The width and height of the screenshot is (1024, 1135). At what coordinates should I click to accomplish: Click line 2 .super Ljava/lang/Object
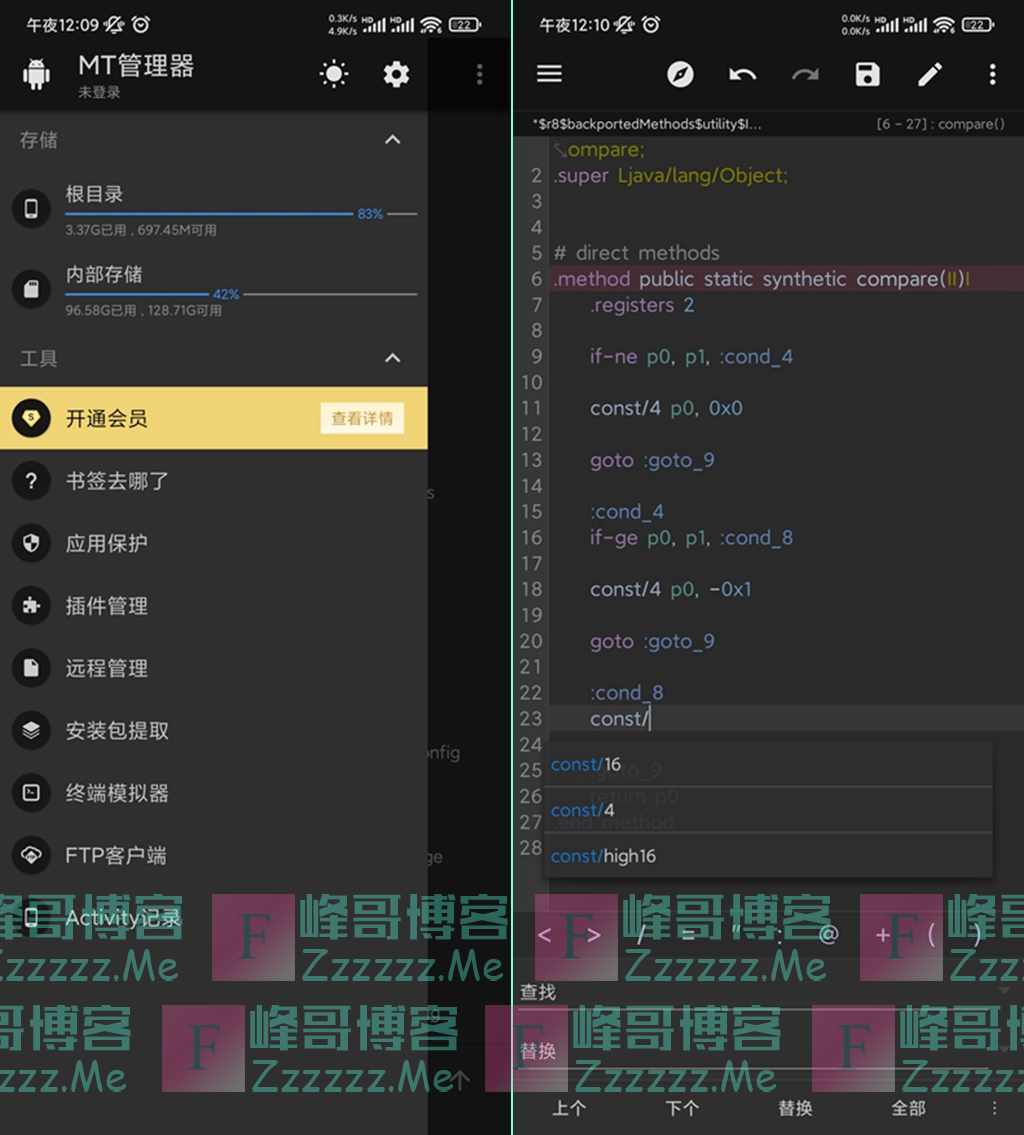(x=670, y=175)
